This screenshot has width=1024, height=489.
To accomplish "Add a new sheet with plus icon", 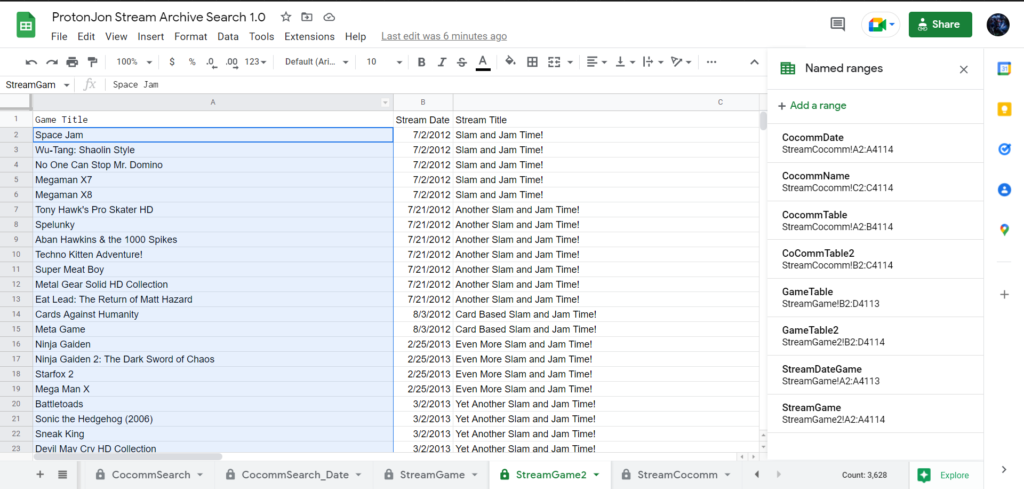I will [40, 475].
